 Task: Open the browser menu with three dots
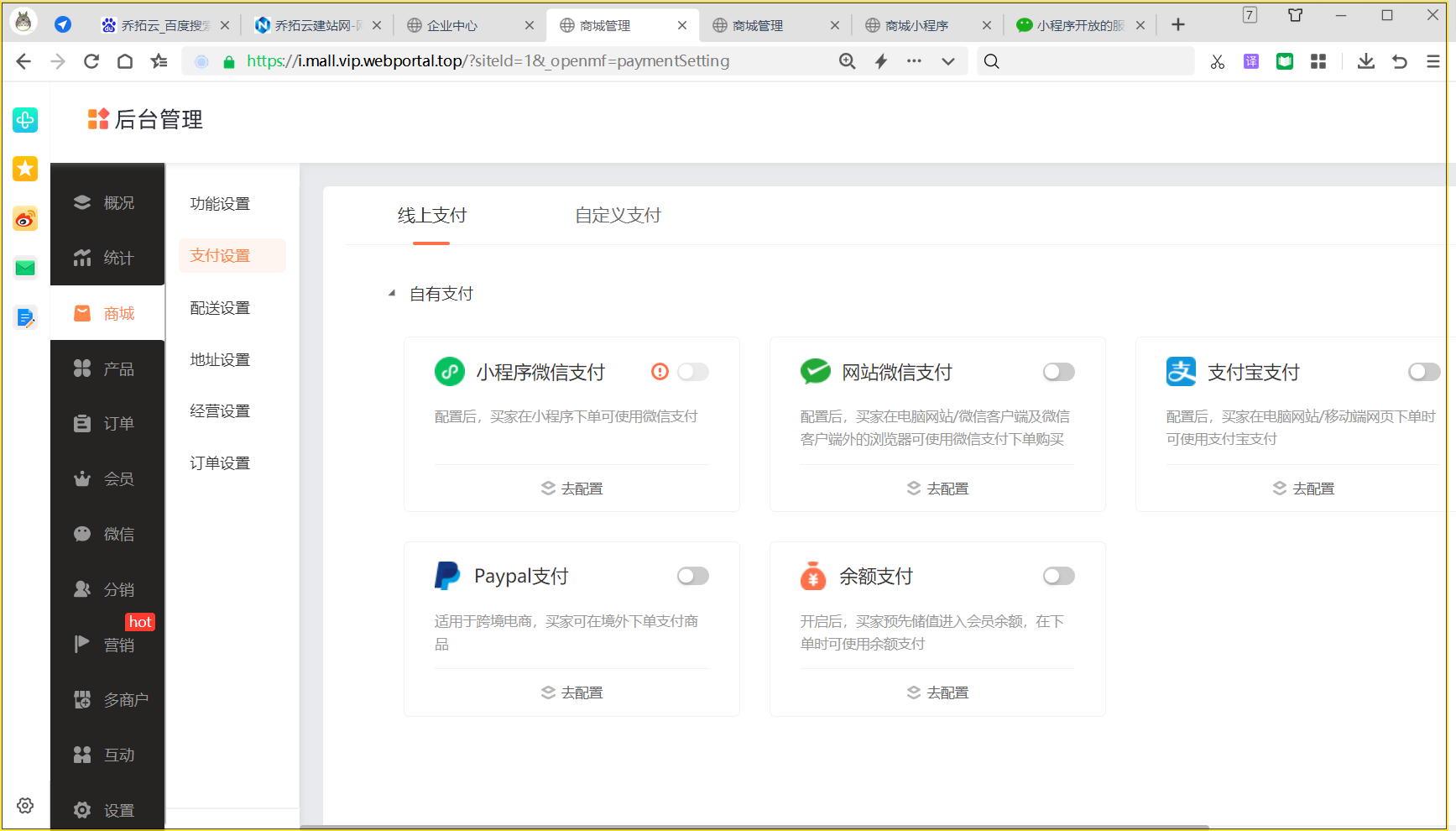coord(914,60)
